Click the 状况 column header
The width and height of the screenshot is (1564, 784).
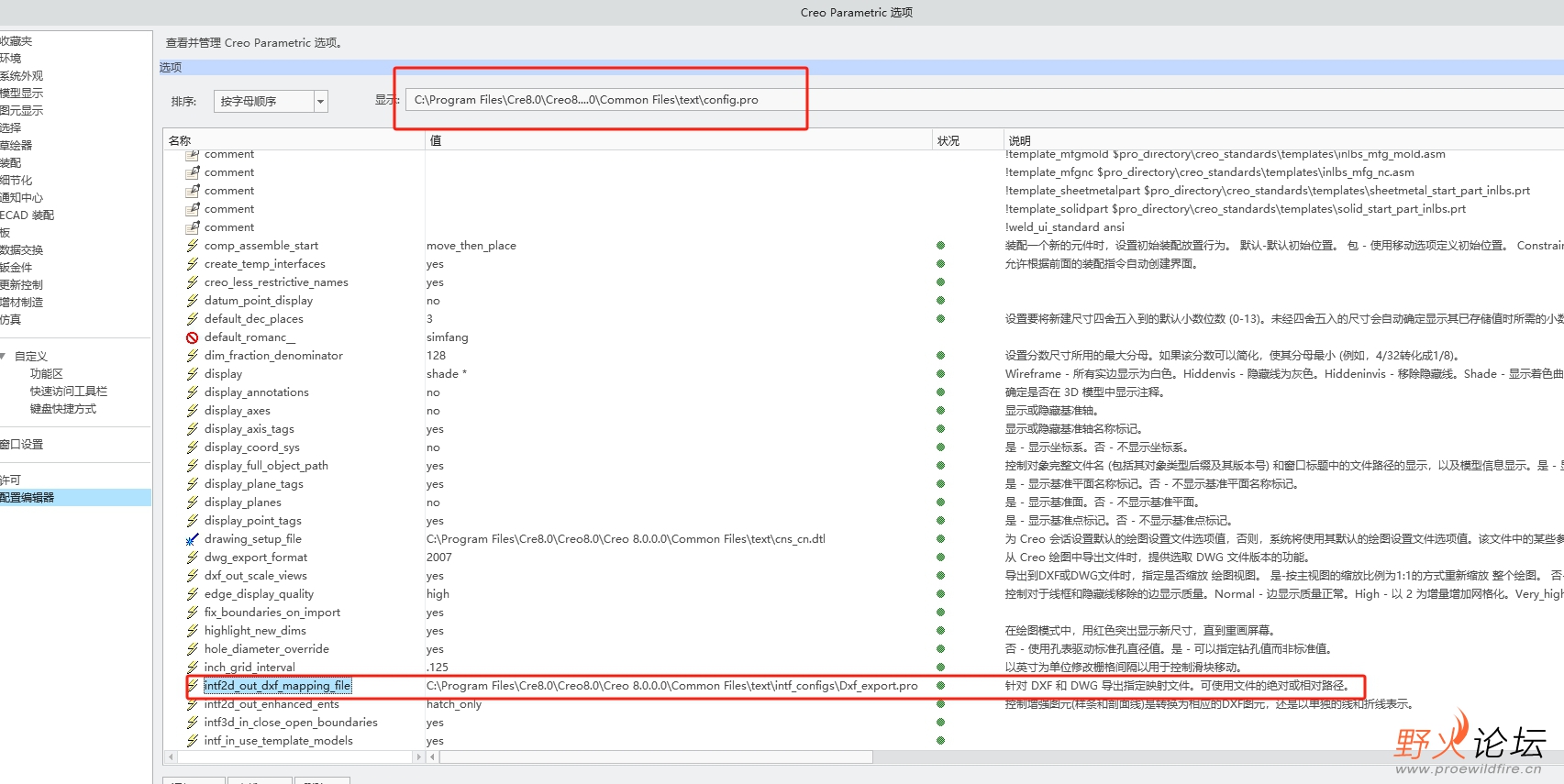968,140
